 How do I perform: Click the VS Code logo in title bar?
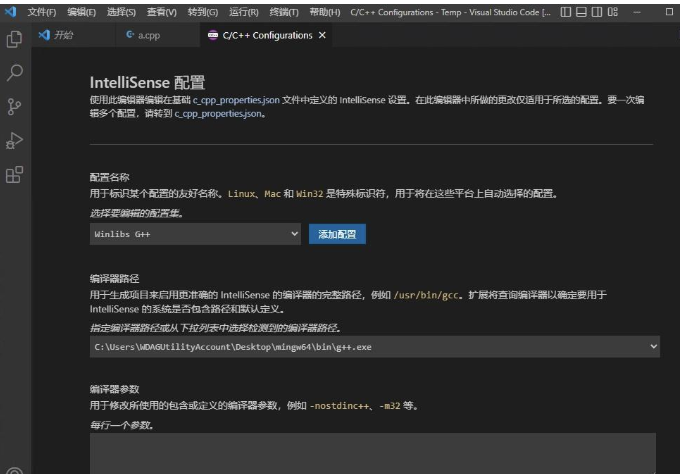click(x=10, y=12)
